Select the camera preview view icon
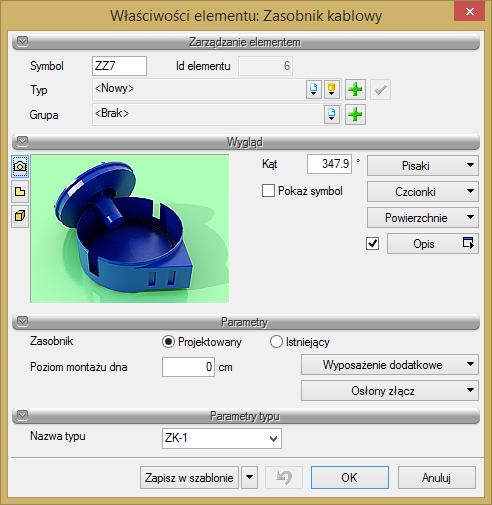Viewport: 492px width, 505px height. 20,166
